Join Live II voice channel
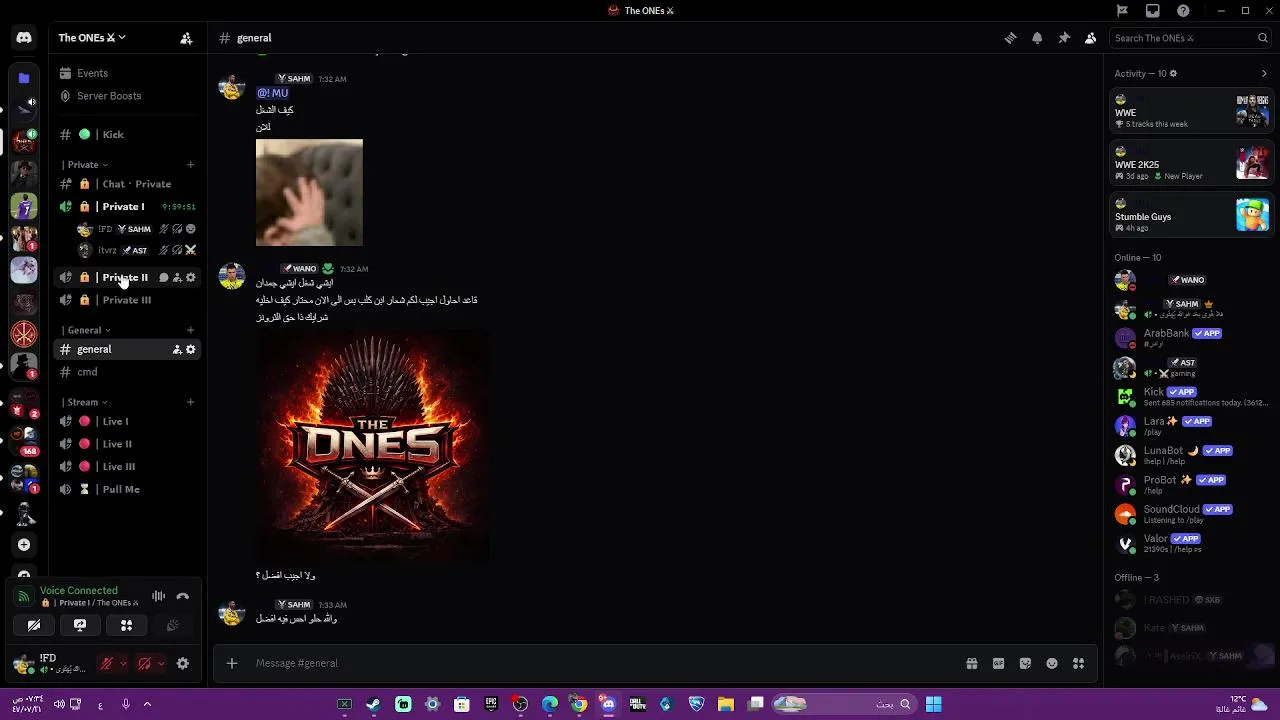 click(x=128, y=444)
